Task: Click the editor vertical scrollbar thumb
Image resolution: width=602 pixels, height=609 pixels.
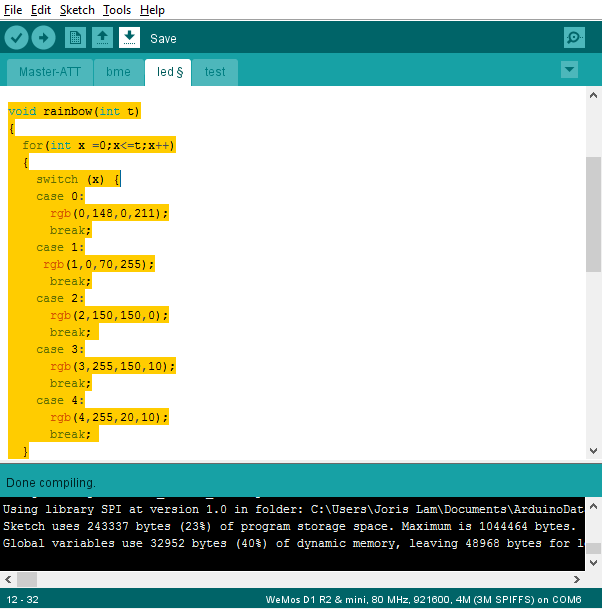Action: [593, 214]
